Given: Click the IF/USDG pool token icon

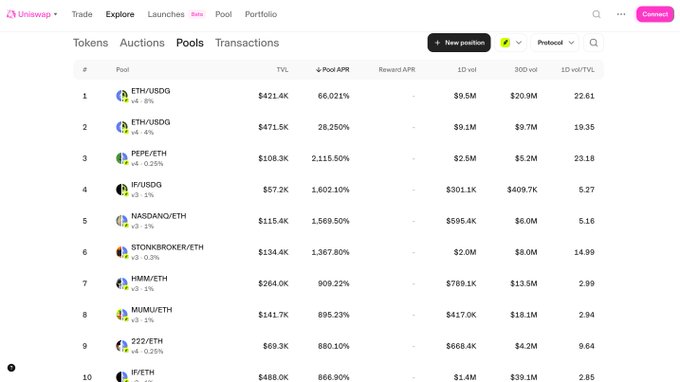Looking at the screenshot, I should point(122,189).
